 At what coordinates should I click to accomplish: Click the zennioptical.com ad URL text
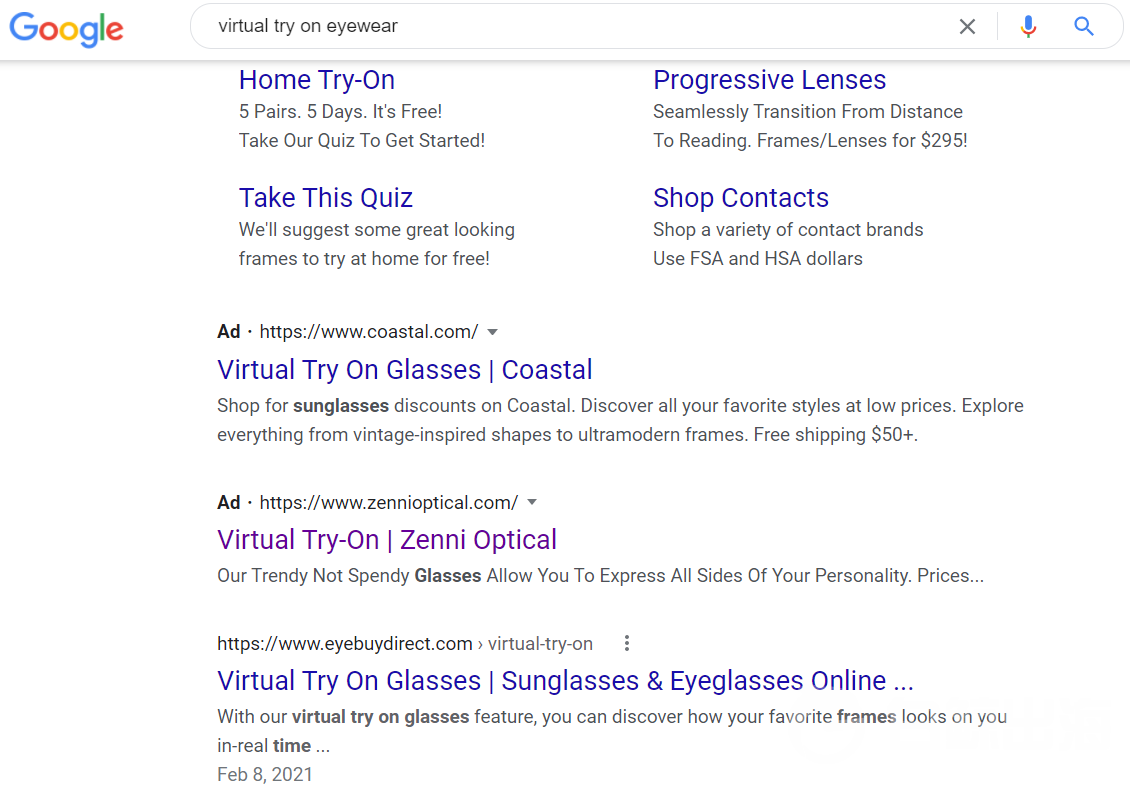388,502
